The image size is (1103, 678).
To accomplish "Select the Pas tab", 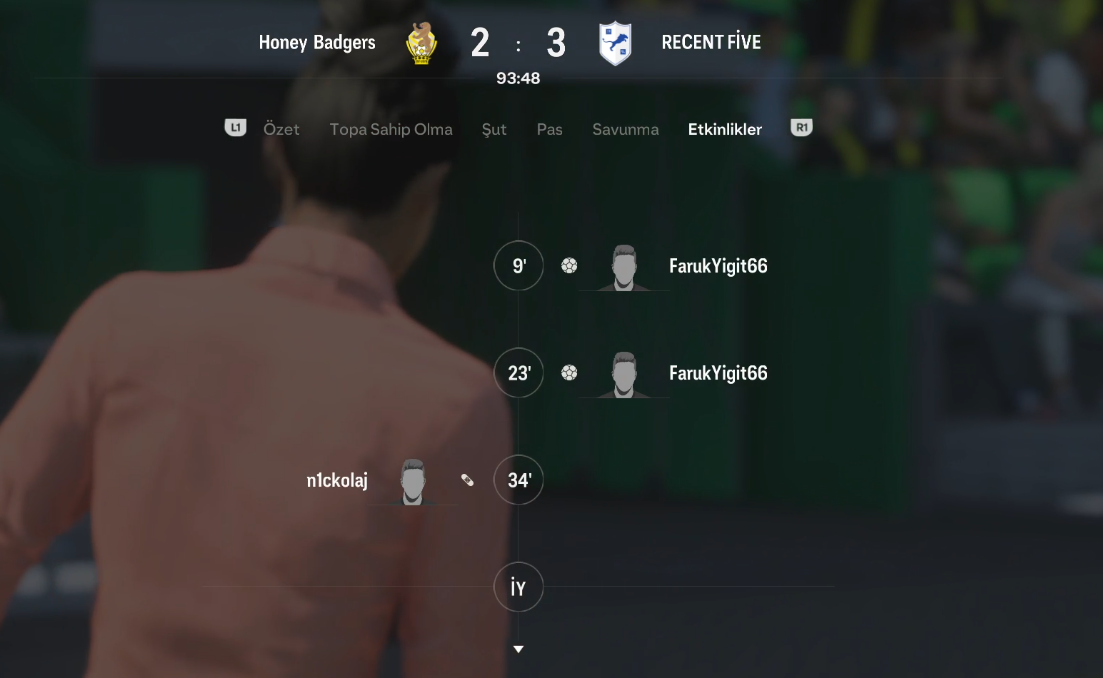I will (x=549, y=129).
